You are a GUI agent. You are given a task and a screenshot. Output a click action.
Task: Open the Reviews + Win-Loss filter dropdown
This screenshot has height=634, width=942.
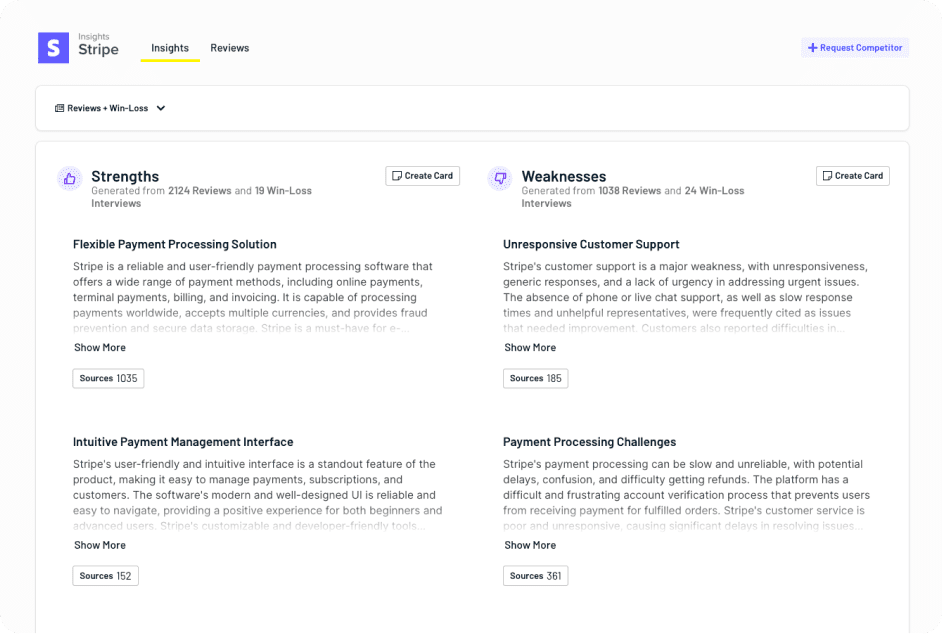110,108
